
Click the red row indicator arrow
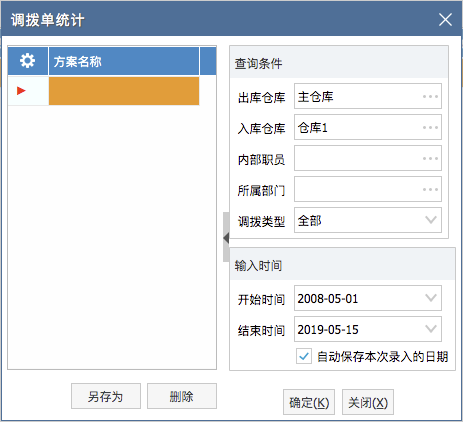pyautogui.click(x=21, y=91)
